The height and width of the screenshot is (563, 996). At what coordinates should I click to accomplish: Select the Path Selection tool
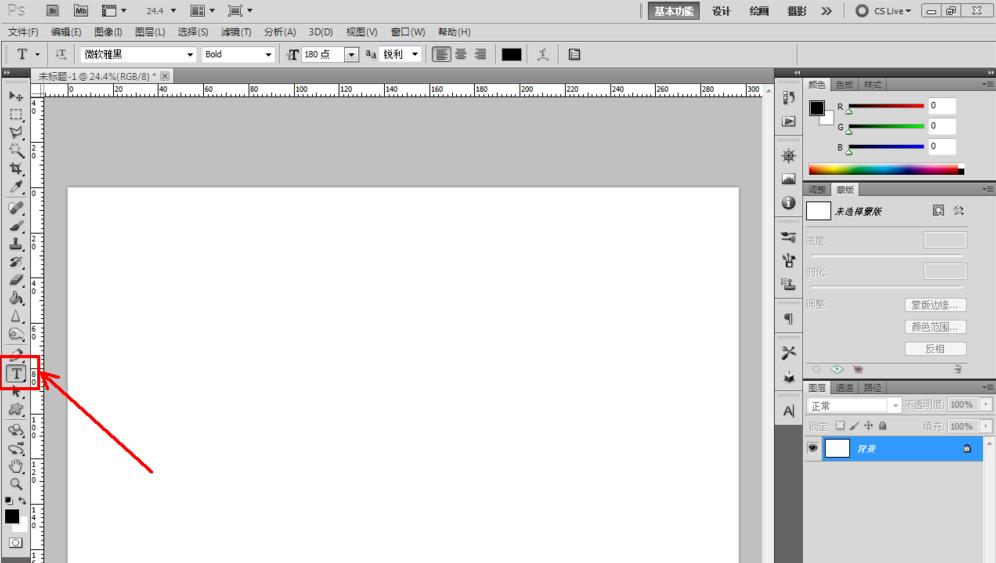point(16,392)
